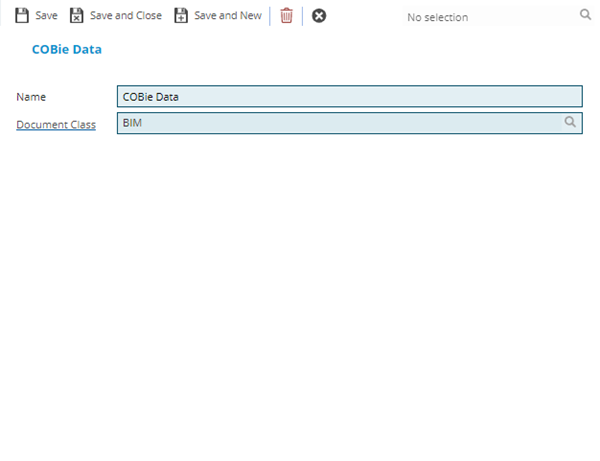The image size is (600, 461).
Task: Select the Save and New text label
Action: pyautogui.click(x=228, y=16)
